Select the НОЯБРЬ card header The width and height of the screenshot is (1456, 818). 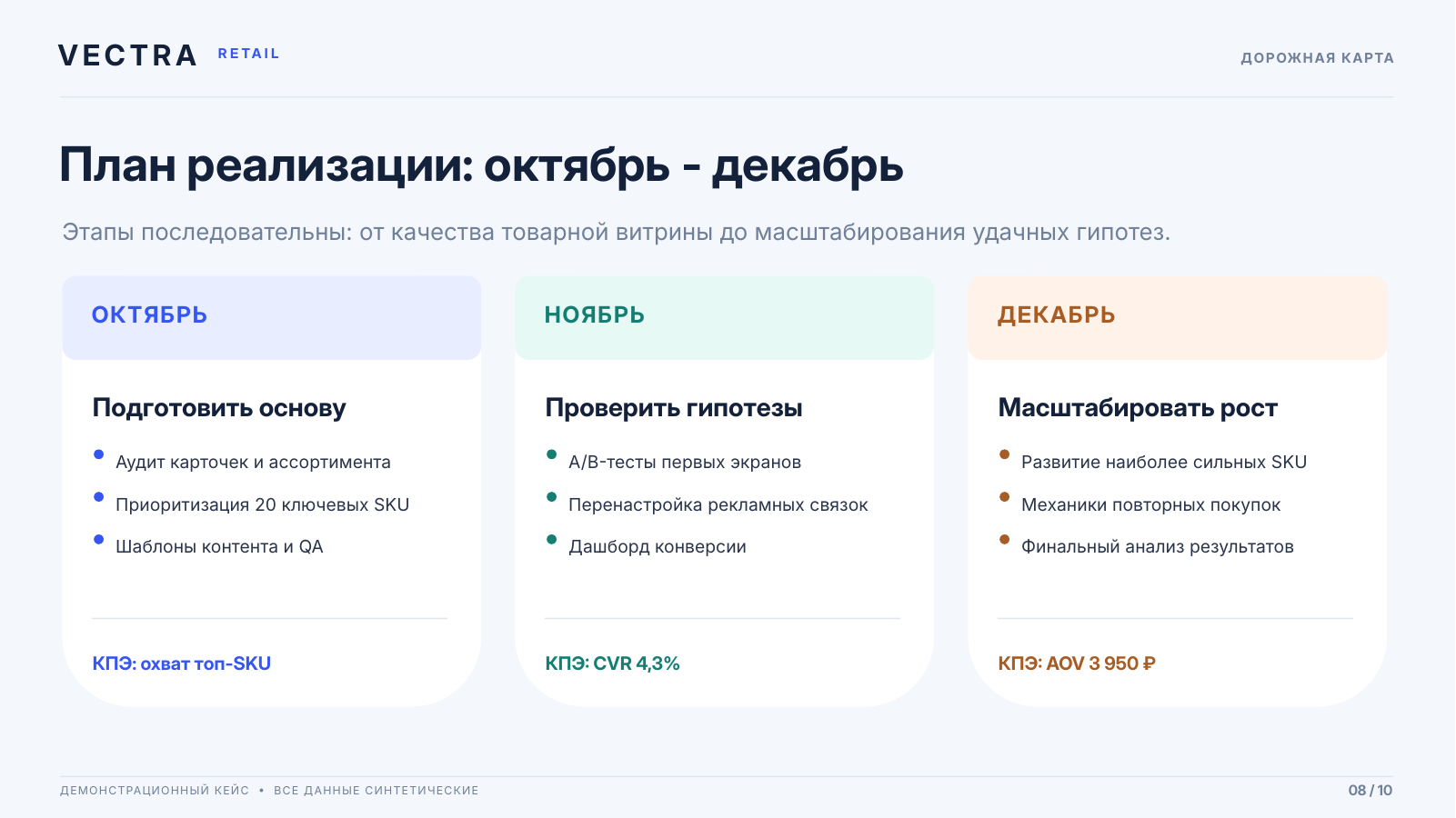[x=724, y=317]
